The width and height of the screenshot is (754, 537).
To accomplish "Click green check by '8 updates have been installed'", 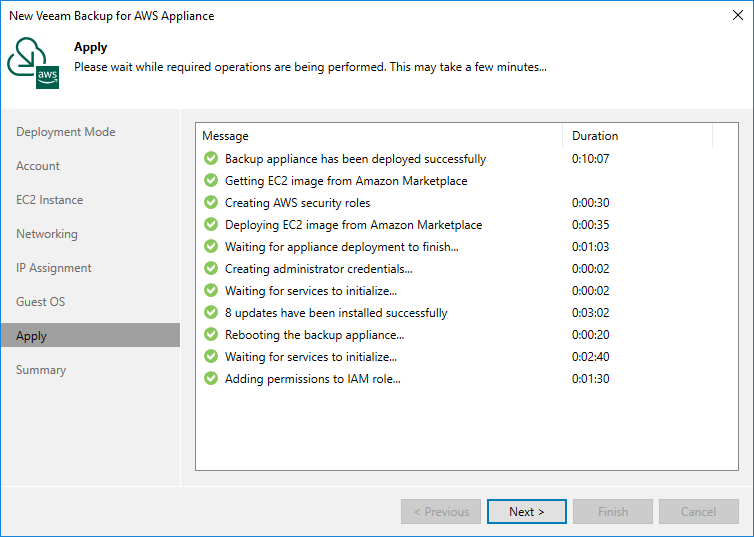I will (211, 313).
